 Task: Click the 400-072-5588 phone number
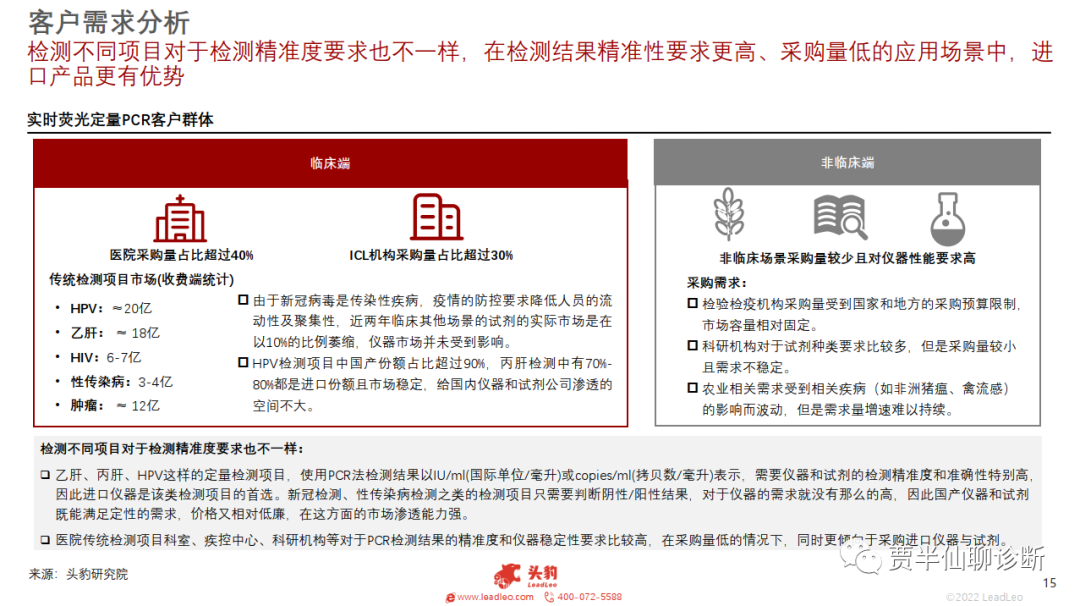click(x=589, y=597)
